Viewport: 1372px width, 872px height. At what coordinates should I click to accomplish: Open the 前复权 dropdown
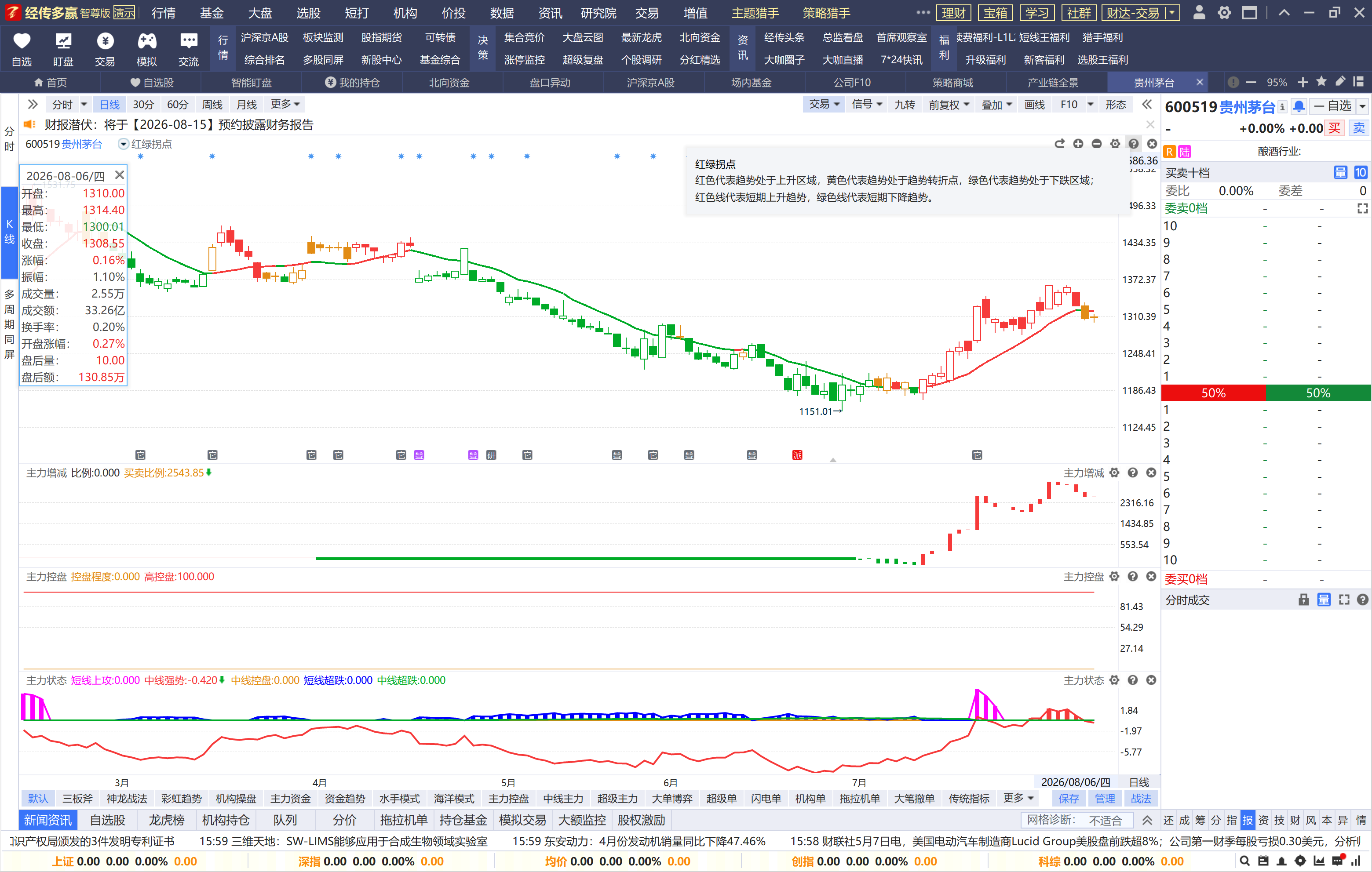pyautogui.click(x=949, y=104)
